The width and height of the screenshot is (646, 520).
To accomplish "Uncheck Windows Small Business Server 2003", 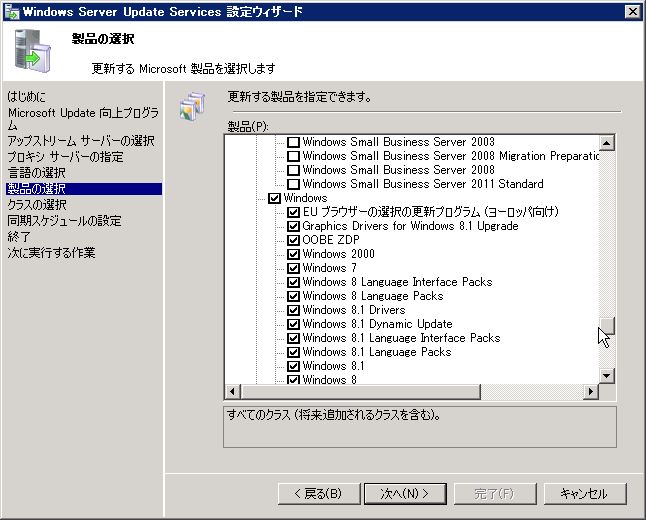I will (293, 142).
